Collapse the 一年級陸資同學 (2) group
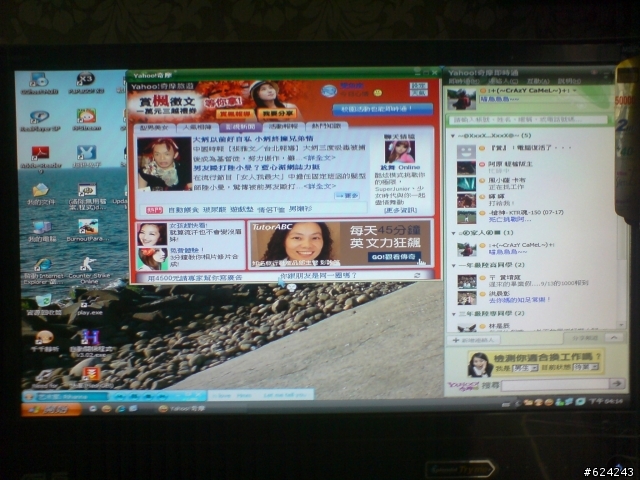640x480 pixels. click(x=453, y=265)
